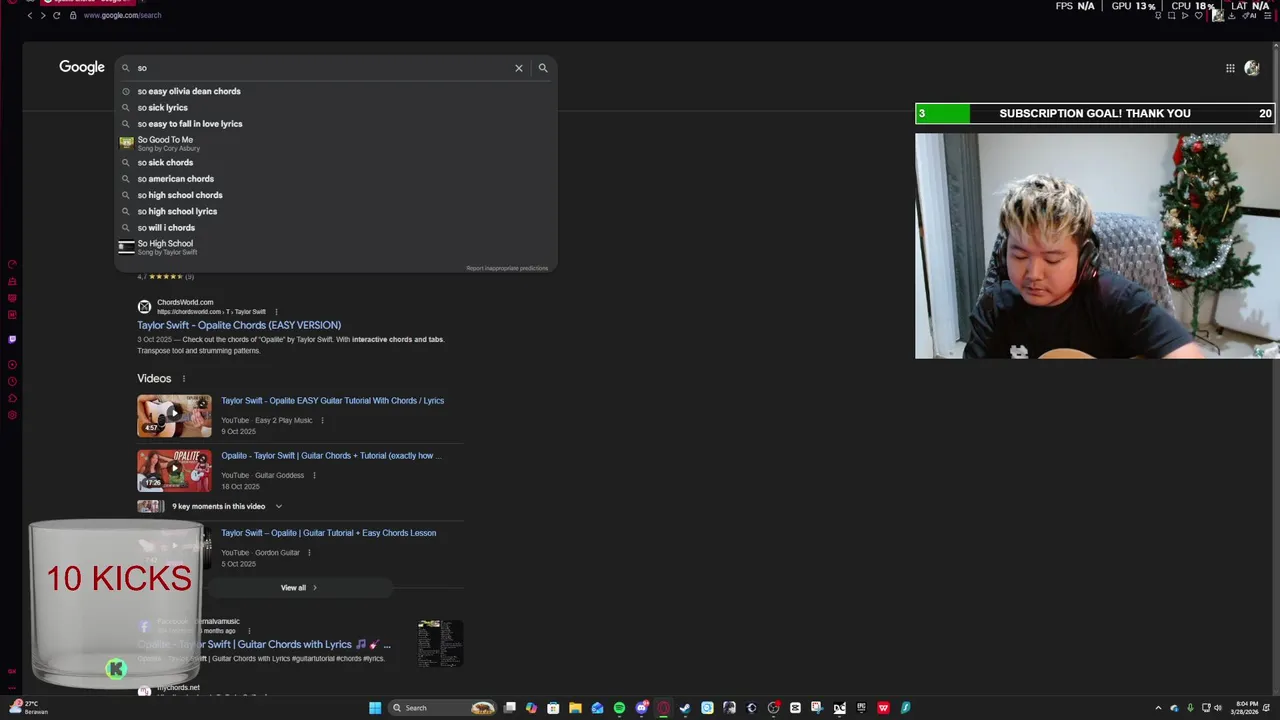Screen dimensions: 1280x720
Task: Click the 'View all' videos button
Action: [299, 588]
